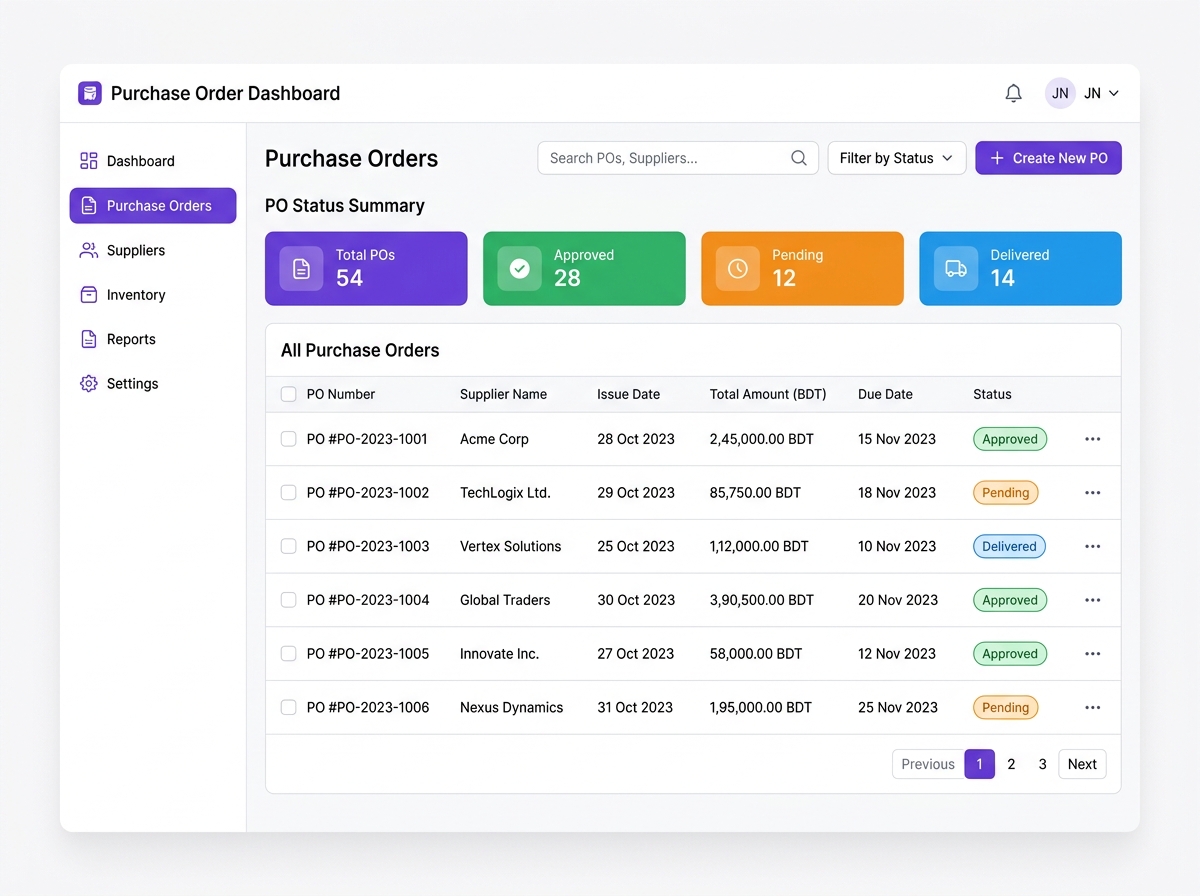Click the Settings gear icon
The image size is (1200, 896).
tap(89, 384)
